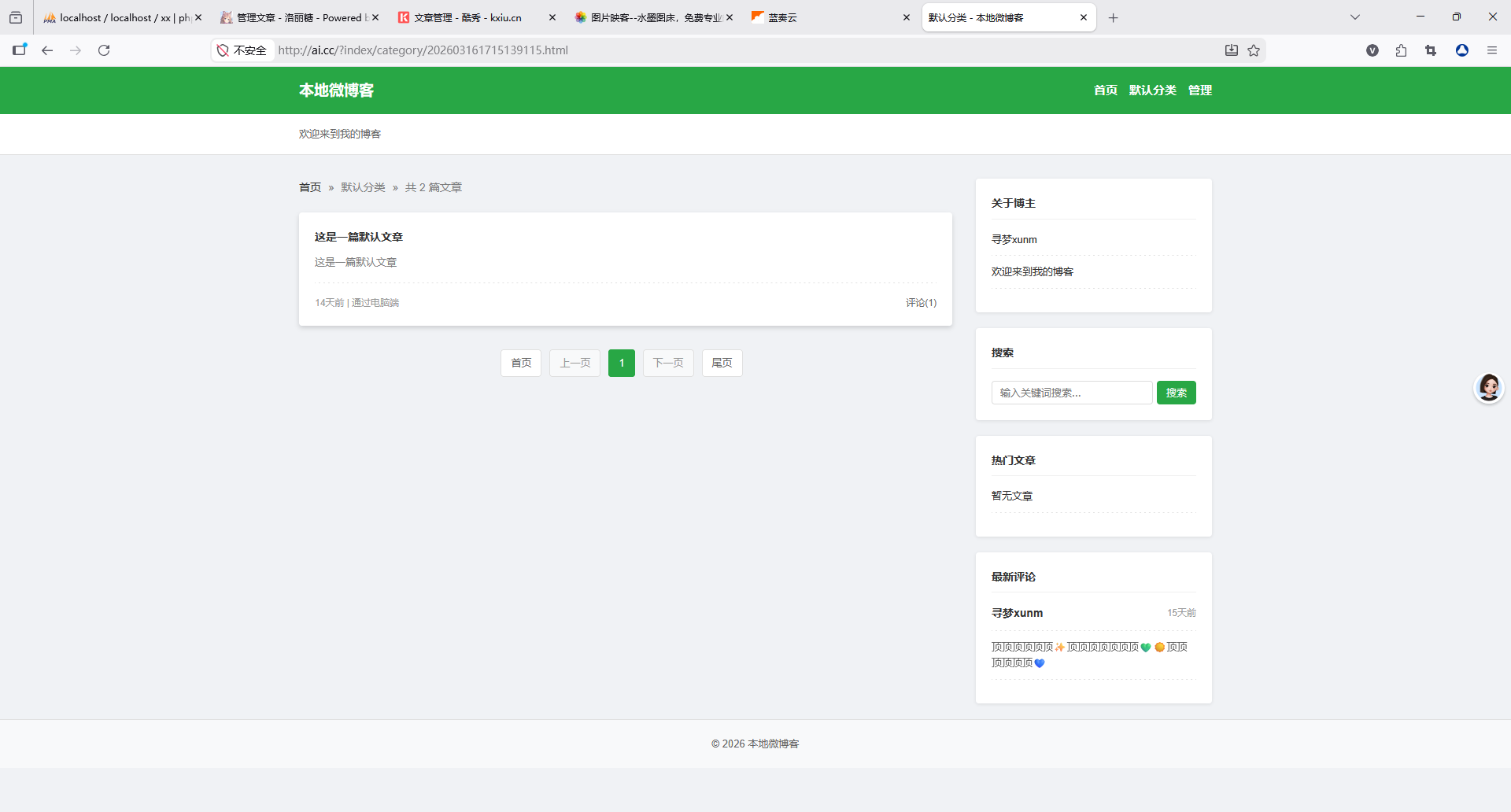The image size is (1511, 812).
Task: Click the browser reload icon
Action: coord(104,50)
